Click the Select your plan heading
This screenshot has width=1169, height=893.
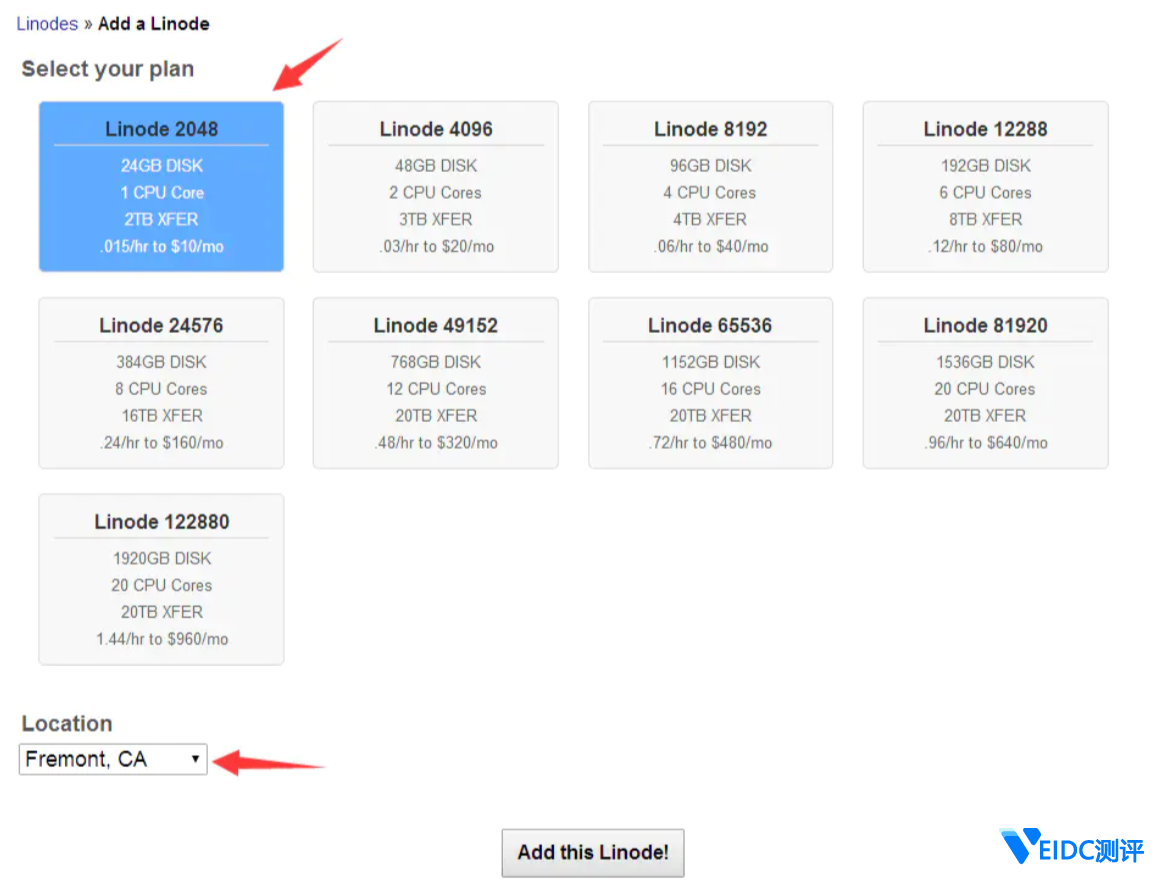pyautogui.click(x=108, y=69)
